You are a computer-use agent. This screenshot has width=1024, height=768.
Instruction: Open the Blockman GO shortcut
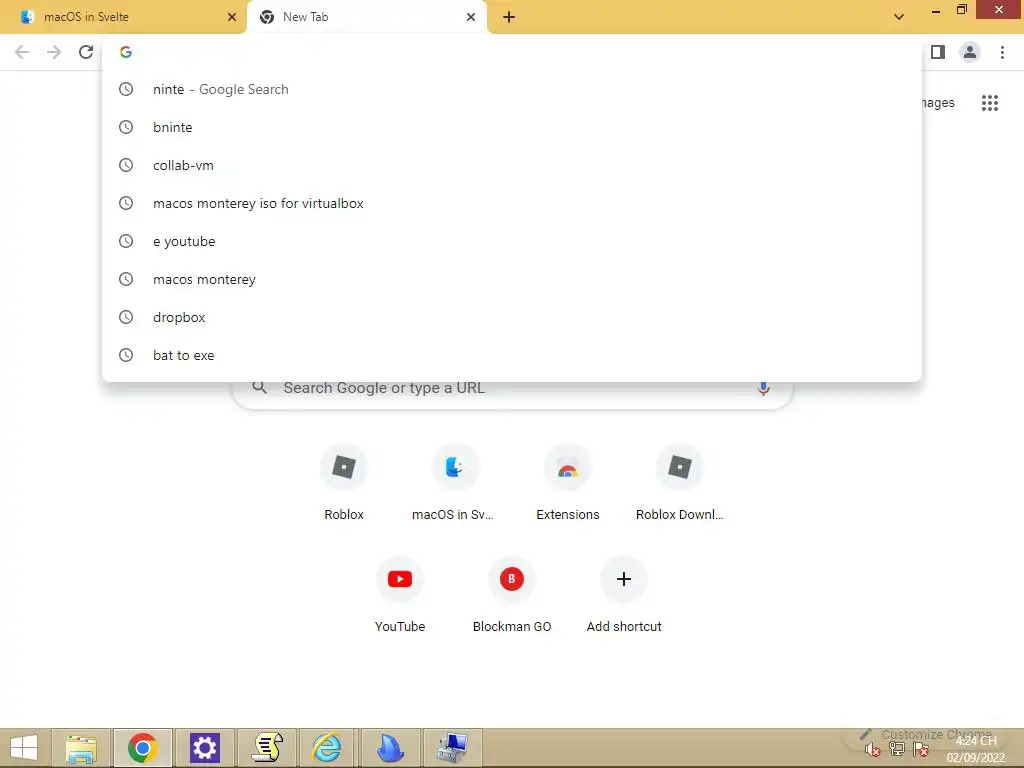pos(512,595)
